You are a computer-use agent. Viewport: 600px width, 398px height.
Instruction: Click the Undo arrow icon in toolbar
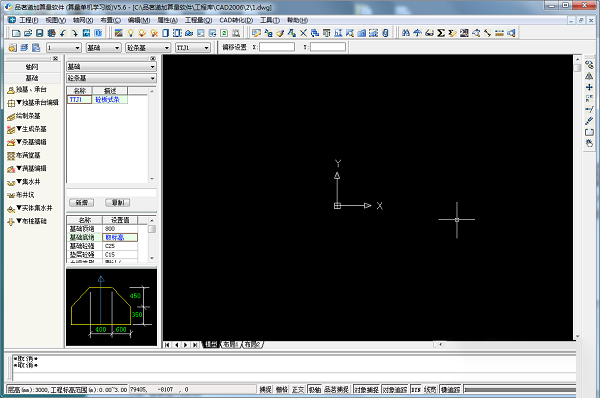(x=63, y=33)
